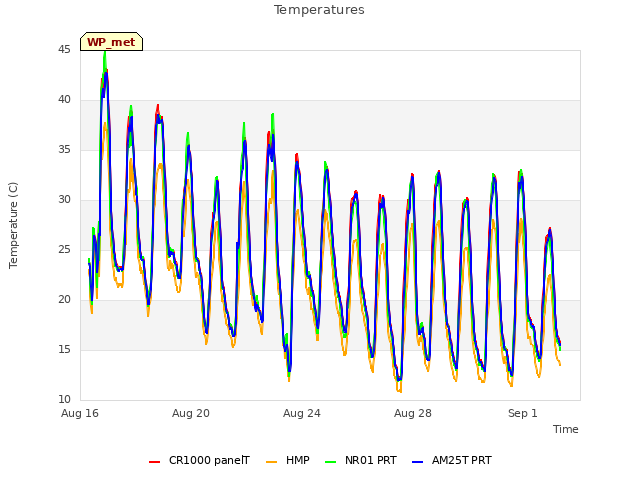Click the 25 y-axis tick label
Viewport: 640px width, 480px height.
tap(64, 249)
